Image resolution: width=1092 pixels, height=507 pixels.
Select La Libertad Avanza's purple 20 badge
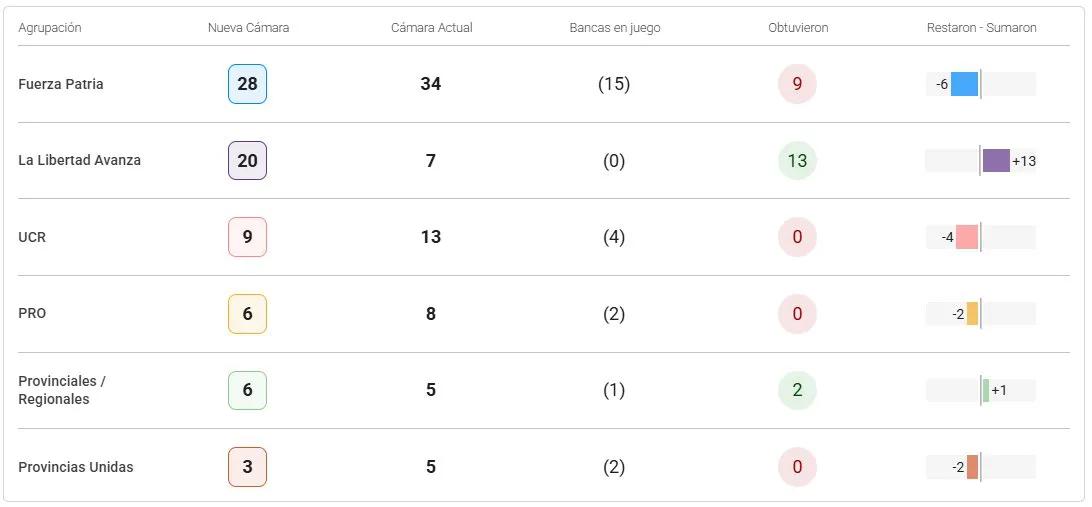pyautogui.click(x=247, y=161)
